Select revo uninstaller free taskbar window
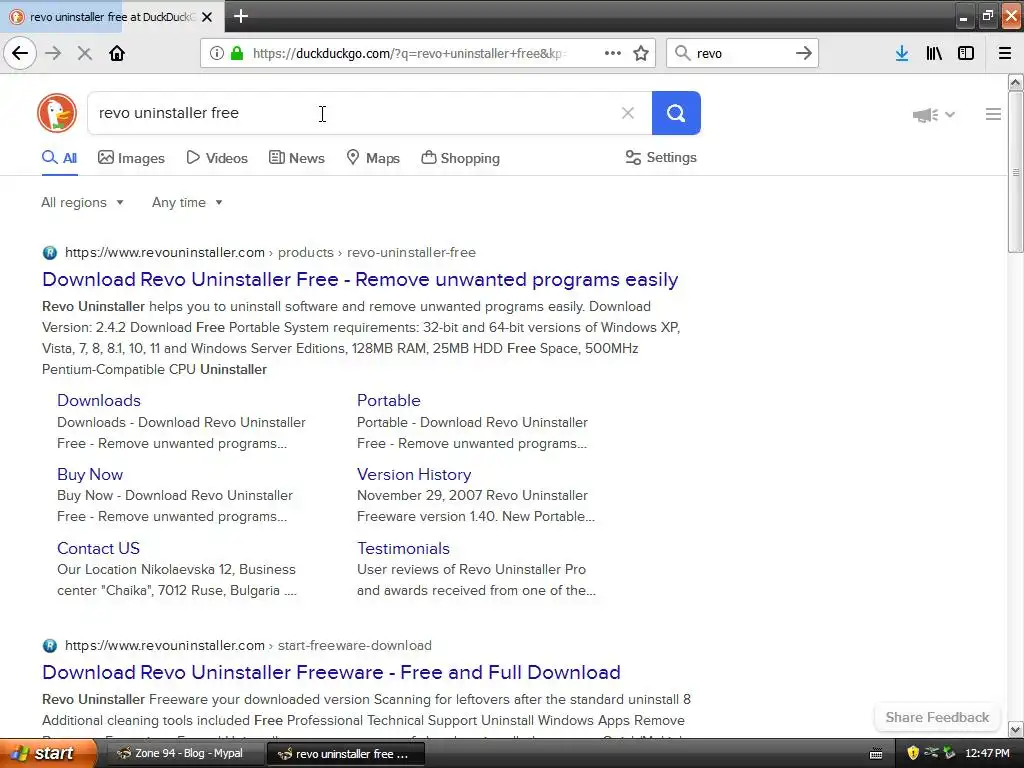The width and height of the screenshot is (1024, 768). 346,754
